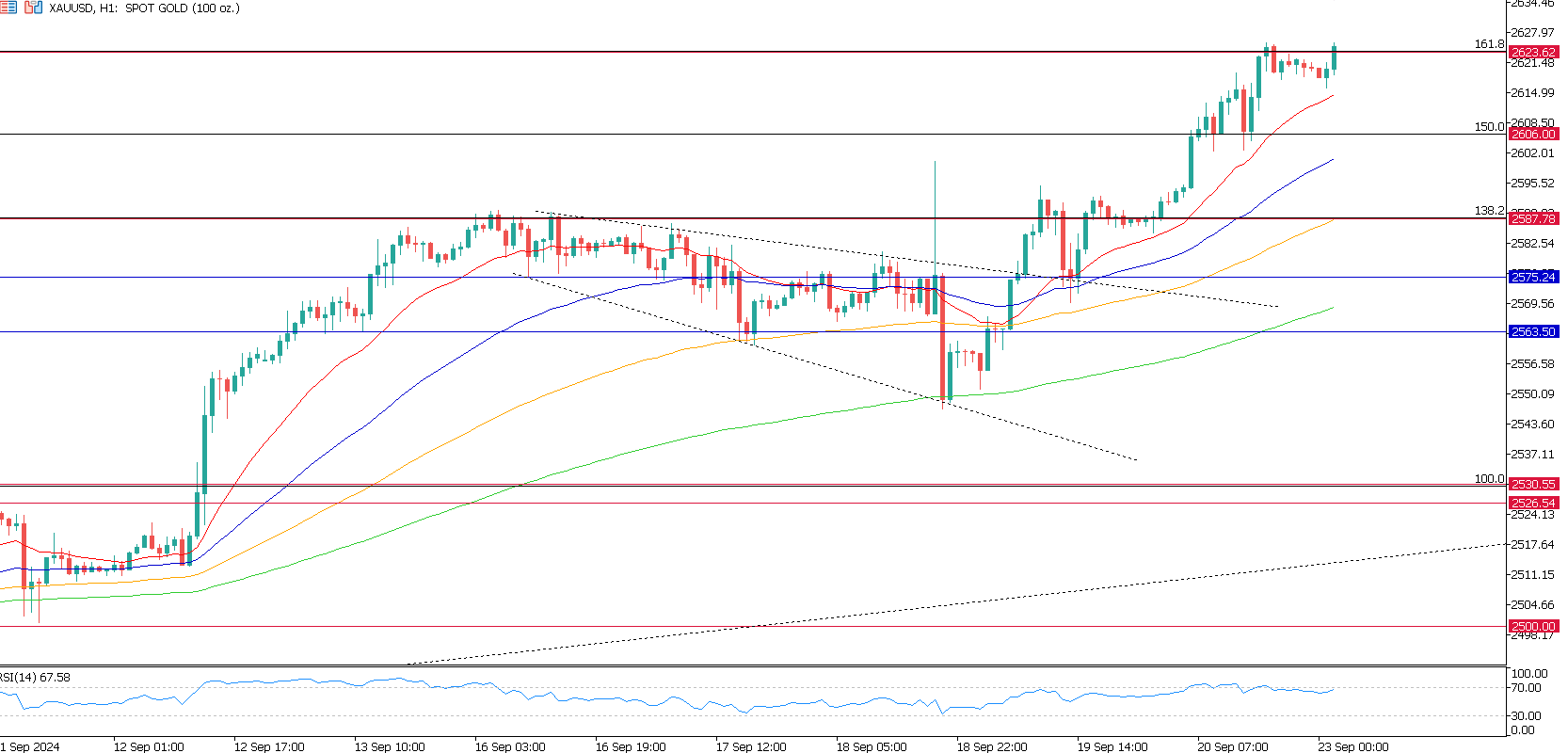Click the 2595.52 price scale value
Screen dimensions: 1568x753
click(1532, 184)
